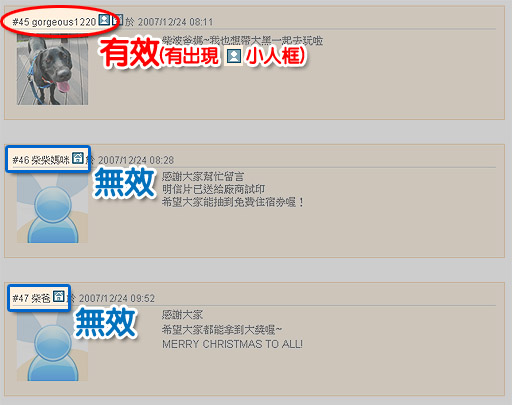Click the default avatar of comment #47
This screenshot has width=512, height=405.
pyautogui.click(x=52, y=346)
